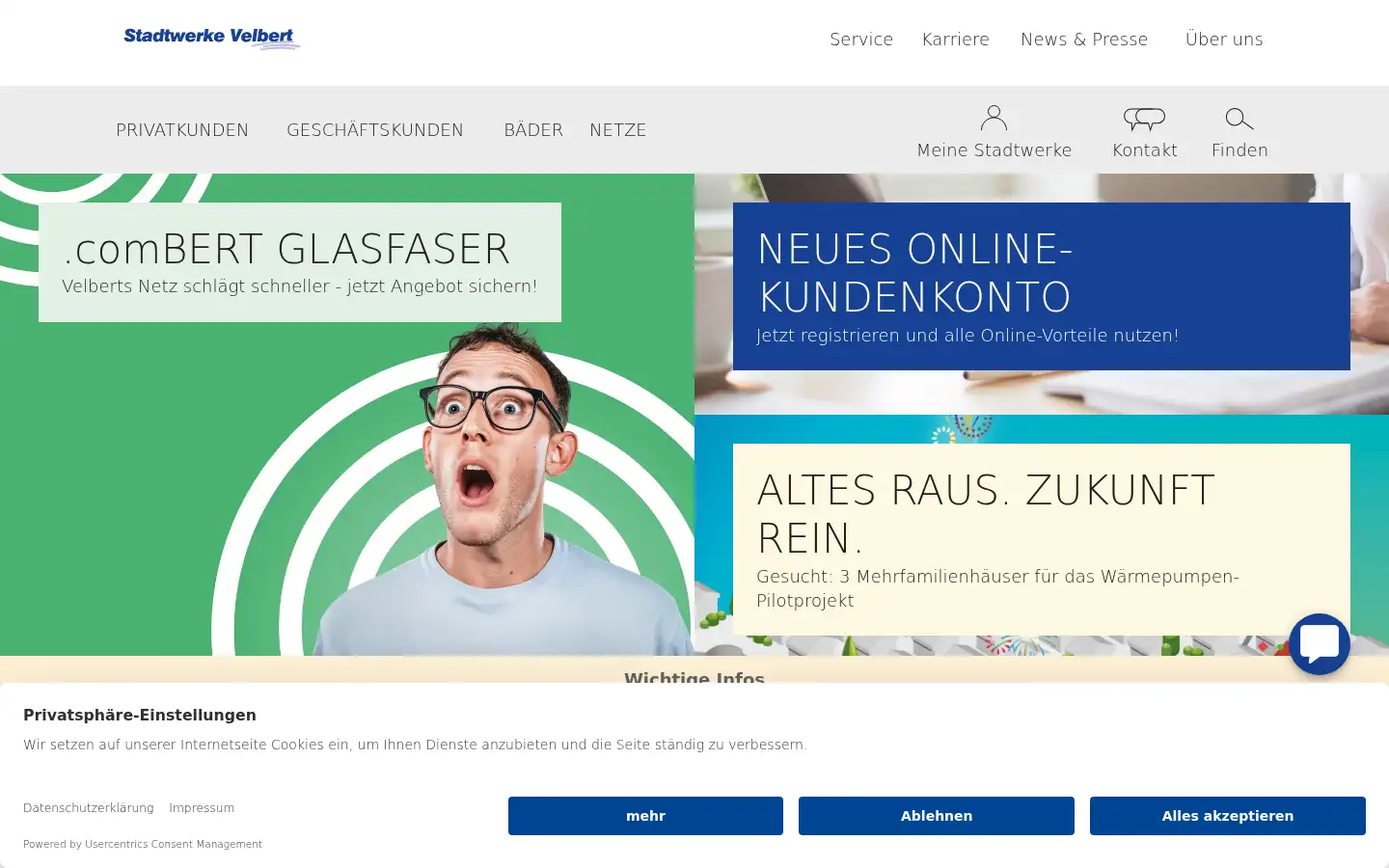
Task: Click 'Gesucht: 3 Mehrfamilienhäuser' subtitle text
Action: pyautogui.click(x=997, y=588)
